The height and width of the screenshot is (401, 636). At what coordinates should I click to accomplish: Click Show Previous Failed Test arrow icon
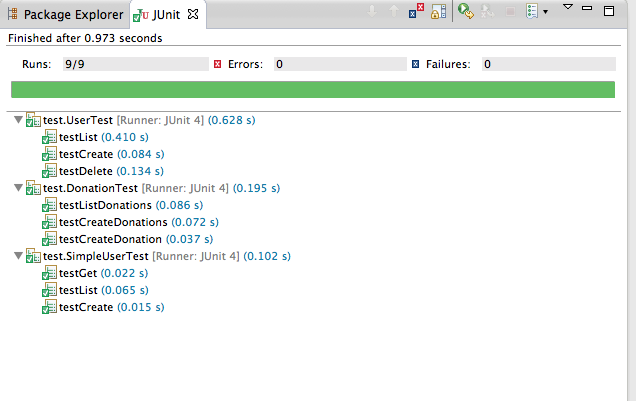pos(394,11)
